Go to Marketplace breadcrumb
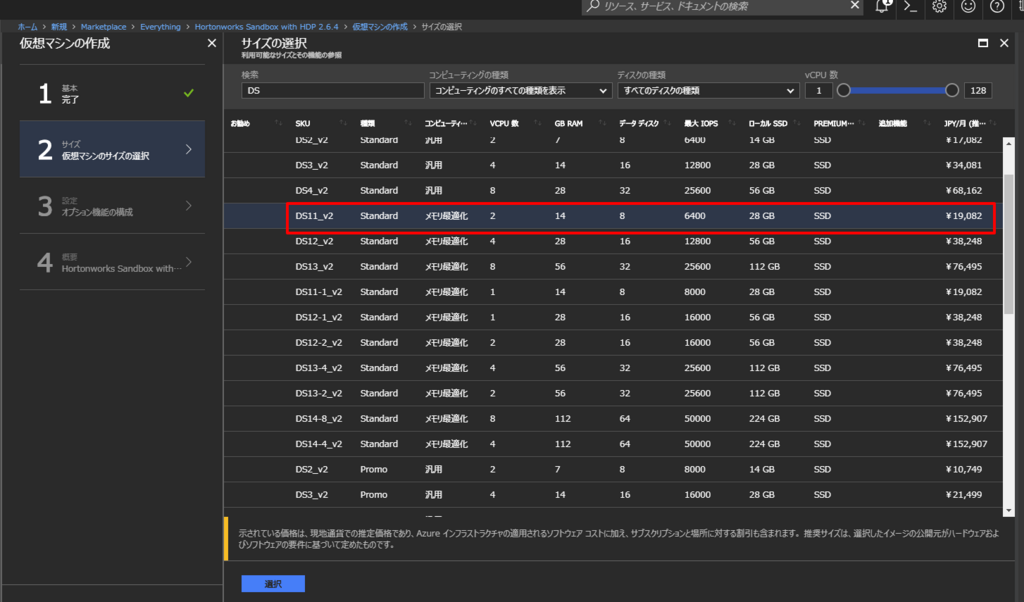This screenshot has height=602, width=1024. [103, 27]
